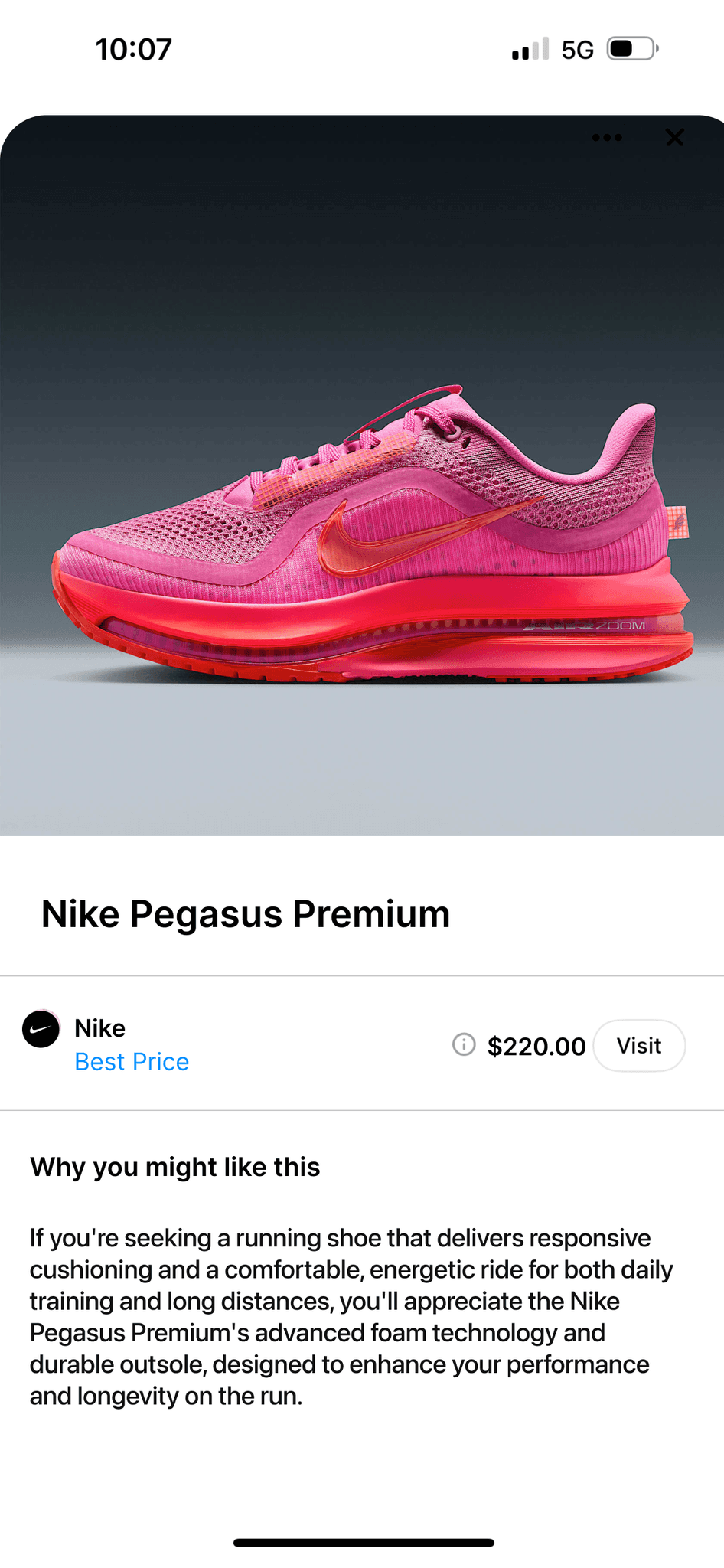Close the product sheet with the X
724x1568 pixels.
pos(674,138)
